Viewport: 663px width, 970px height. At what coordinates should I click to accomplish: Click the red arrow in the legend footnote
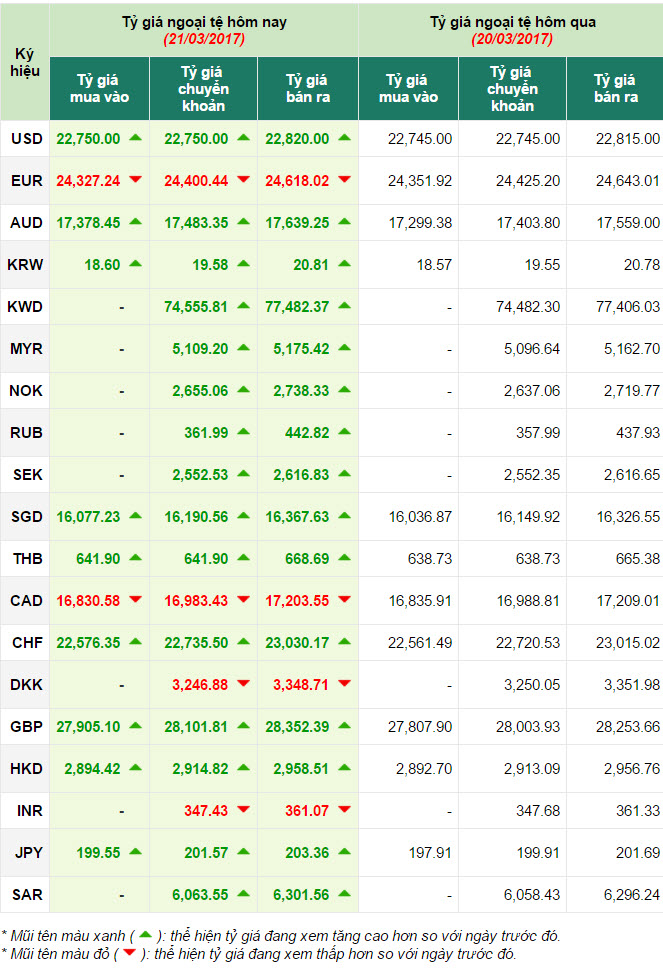point(129,953)
